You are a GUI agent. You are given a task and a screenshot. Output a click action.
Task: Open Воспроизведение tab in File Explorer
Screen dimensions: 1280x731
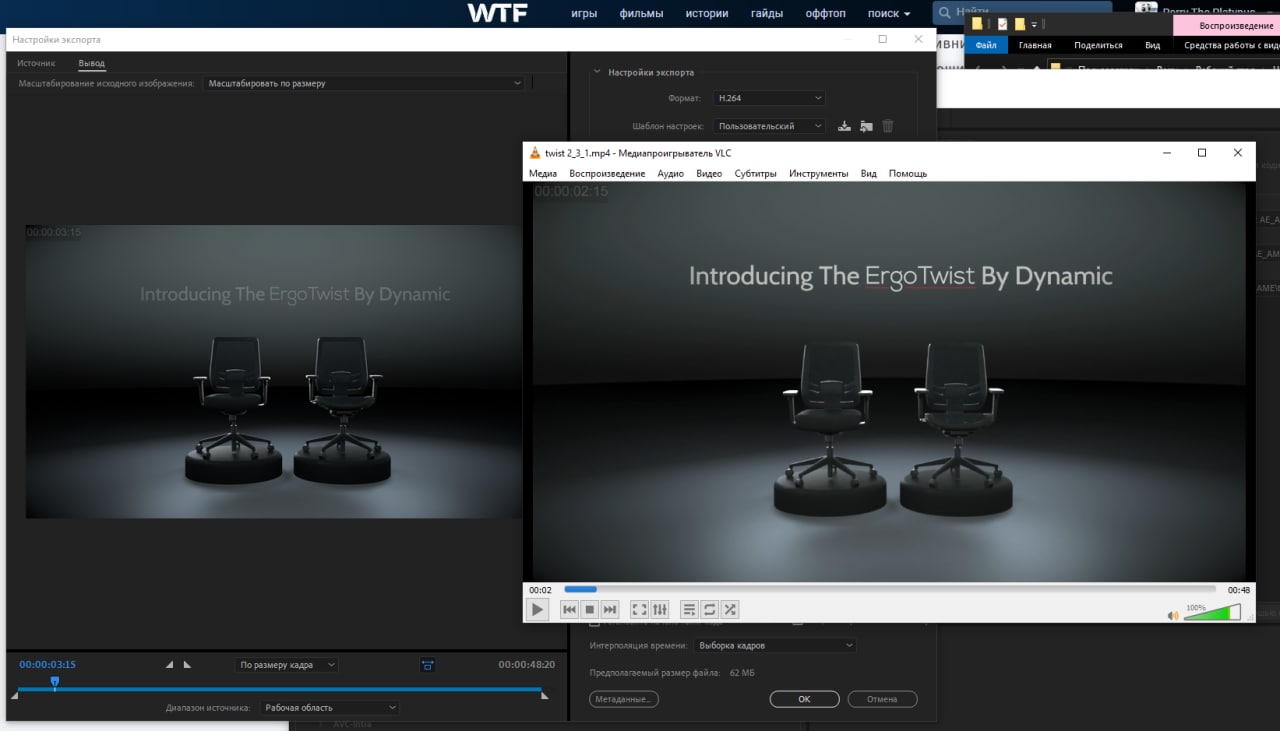tap(1227, 25)
